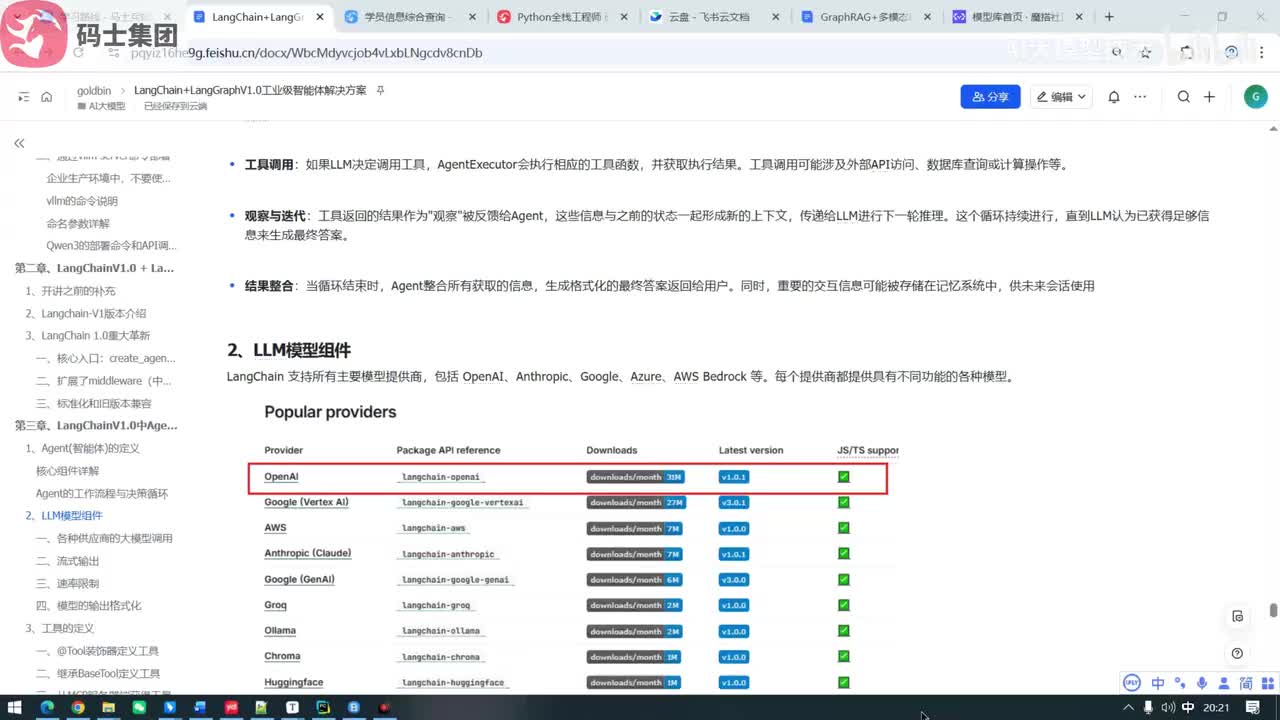Open the browser three-dot menu
1280x720 pixels.
(1262, 52)
